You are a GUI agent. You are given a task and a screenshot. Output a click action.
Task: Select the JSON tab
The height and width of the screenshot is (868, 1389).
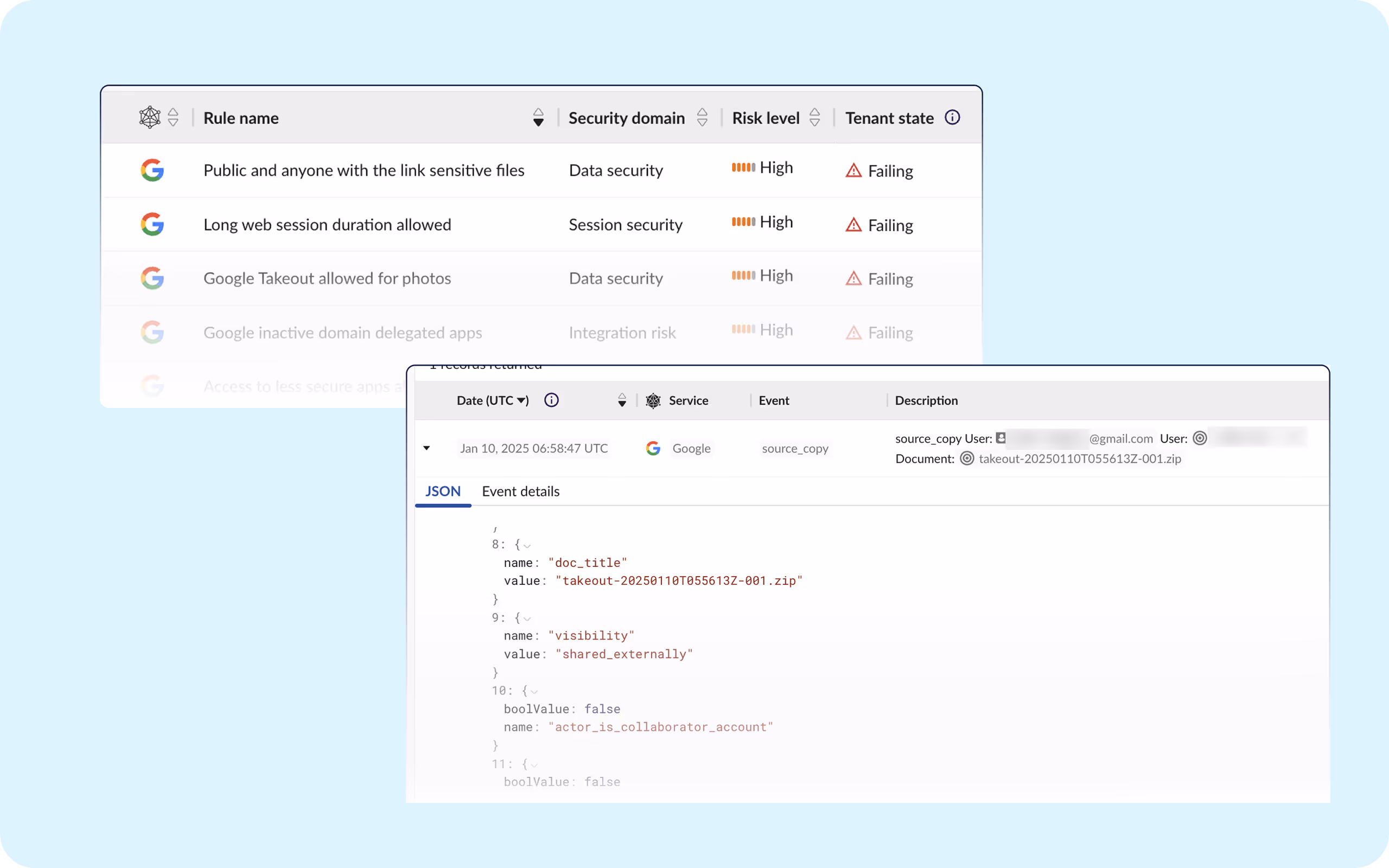[x=443, y=492]
